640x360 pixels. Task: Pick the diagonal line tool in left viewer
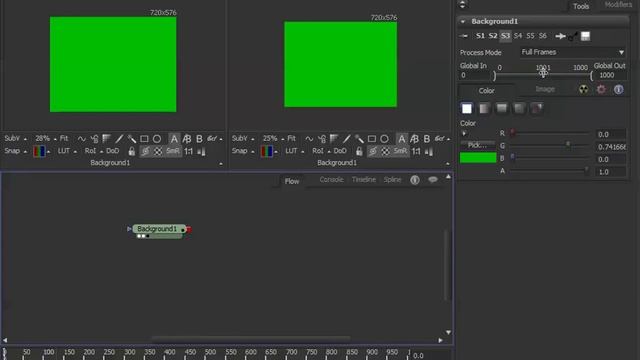[x=119, y=139]
